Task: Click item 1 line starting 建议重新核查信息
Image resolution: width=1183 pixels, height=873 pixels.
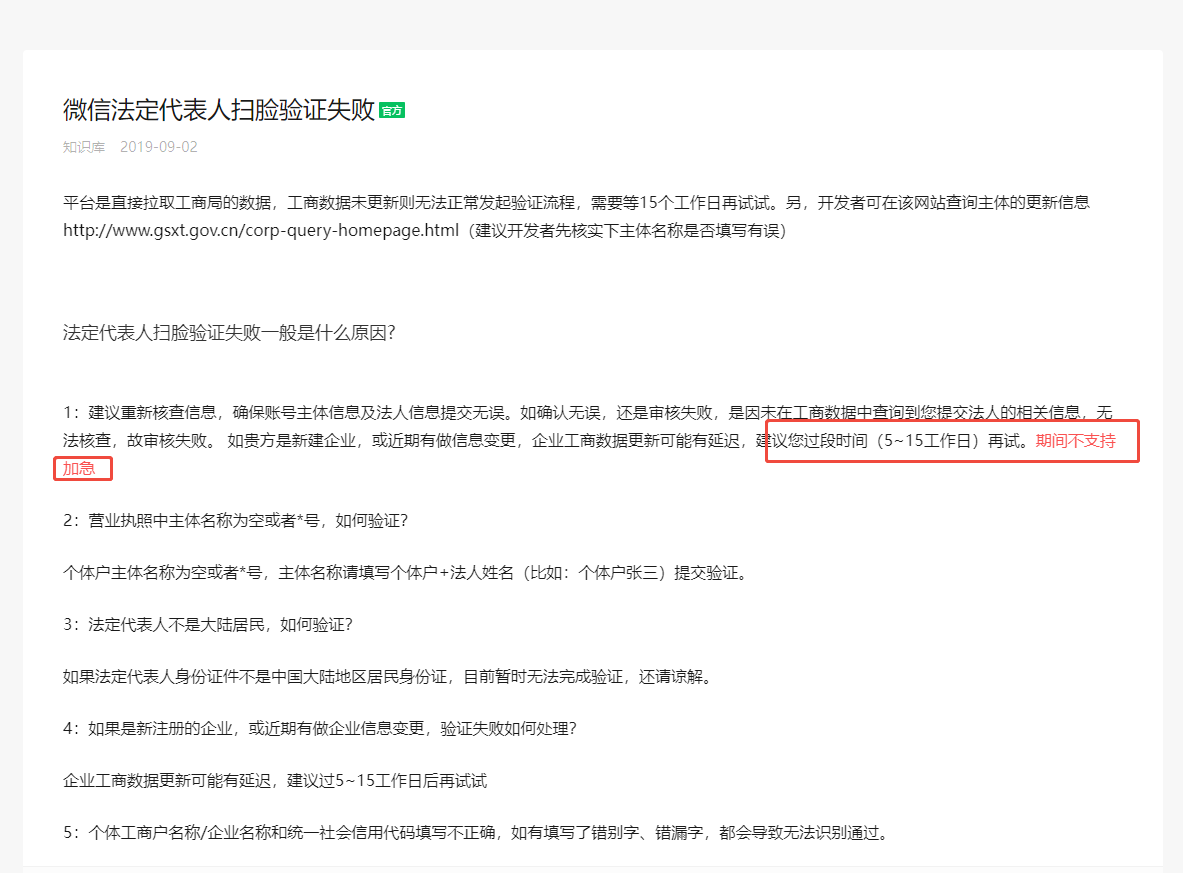Action: (x=588, y=413)
